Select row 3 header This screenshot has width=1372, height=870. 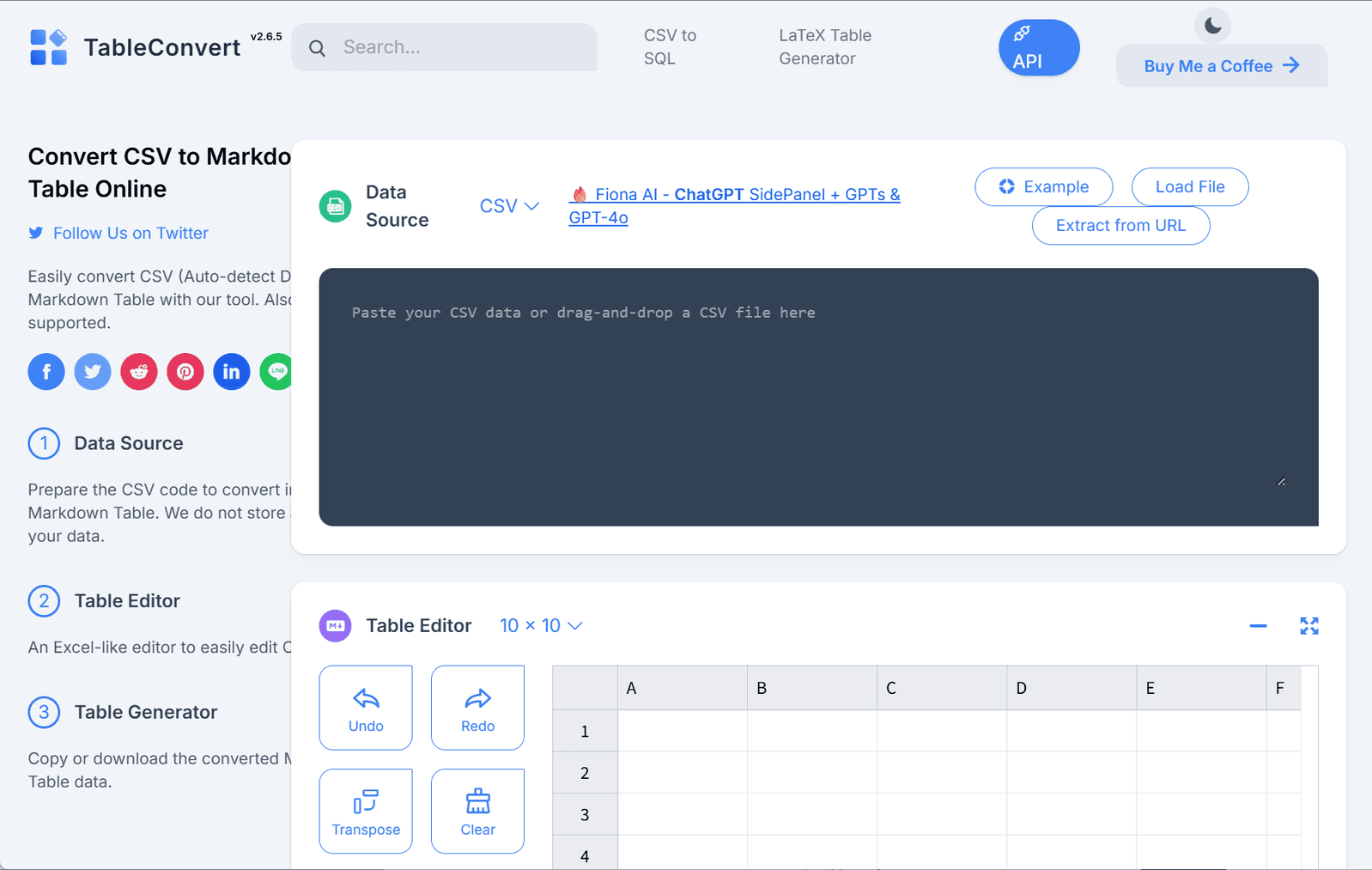[x=585, y=814]
